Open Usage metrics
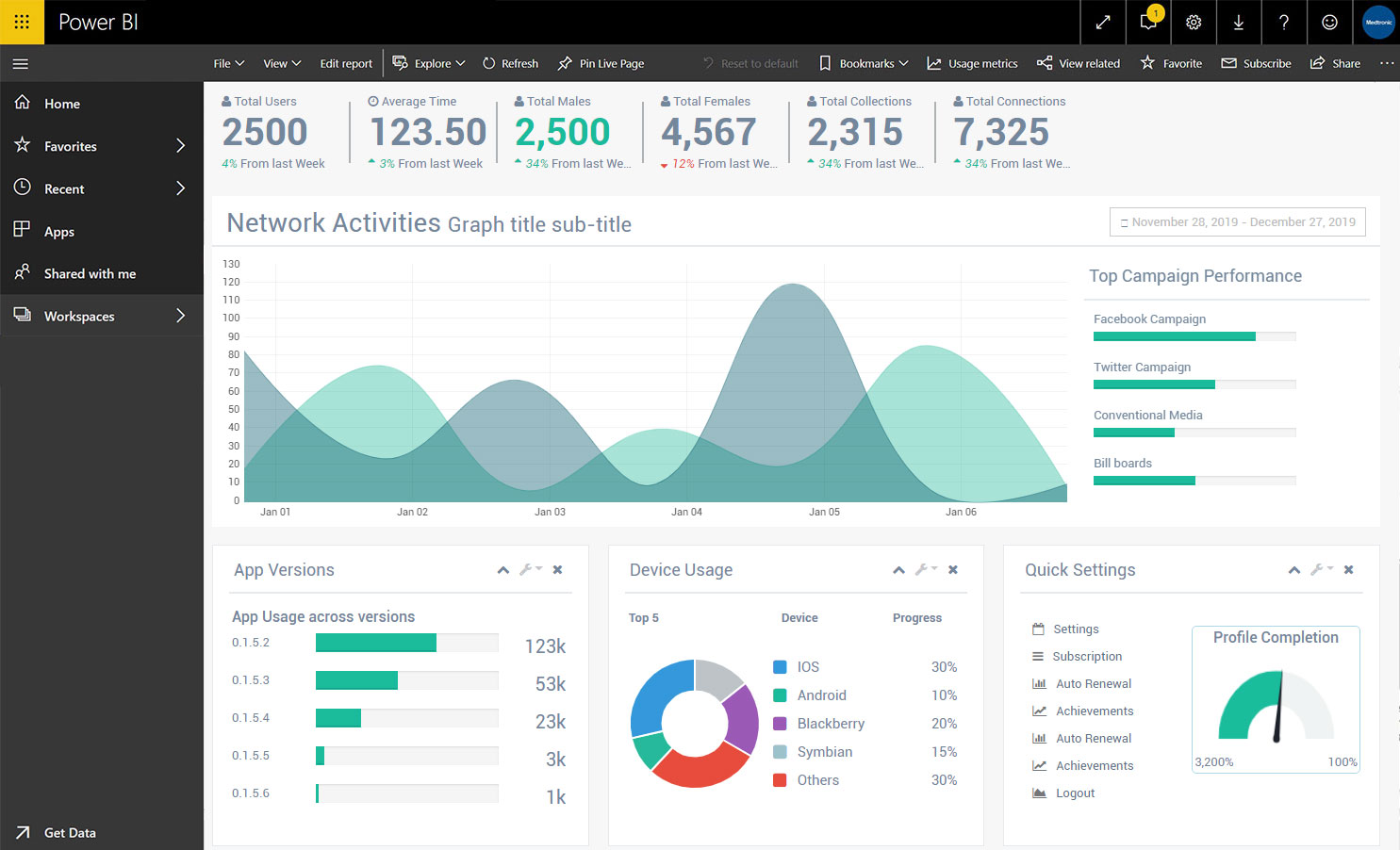Image resolution: width=1400 pixels, height=850 pixels. [972, 63]
